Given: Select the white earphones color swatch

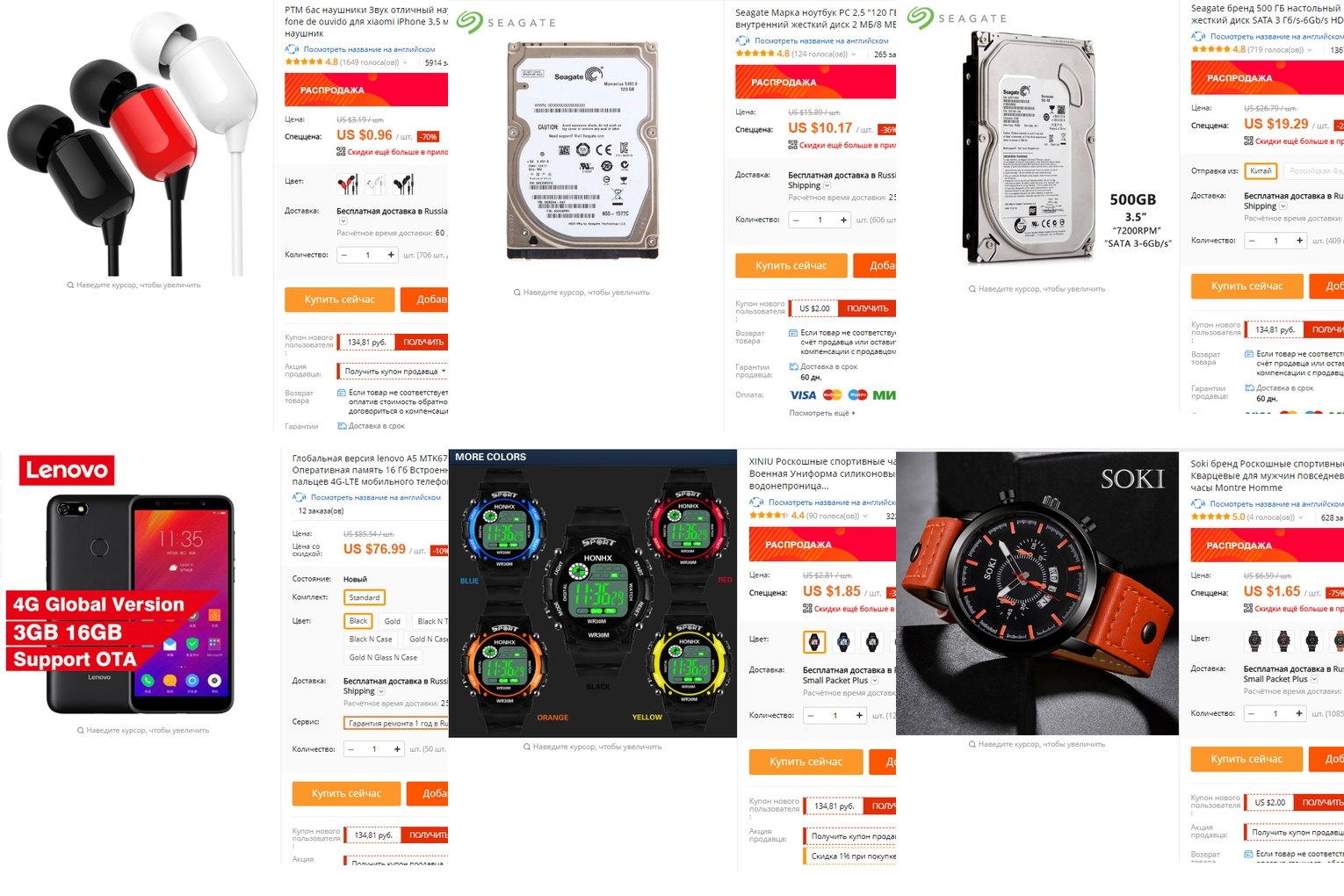Looking at the screenshot, I should coord(375,184).
